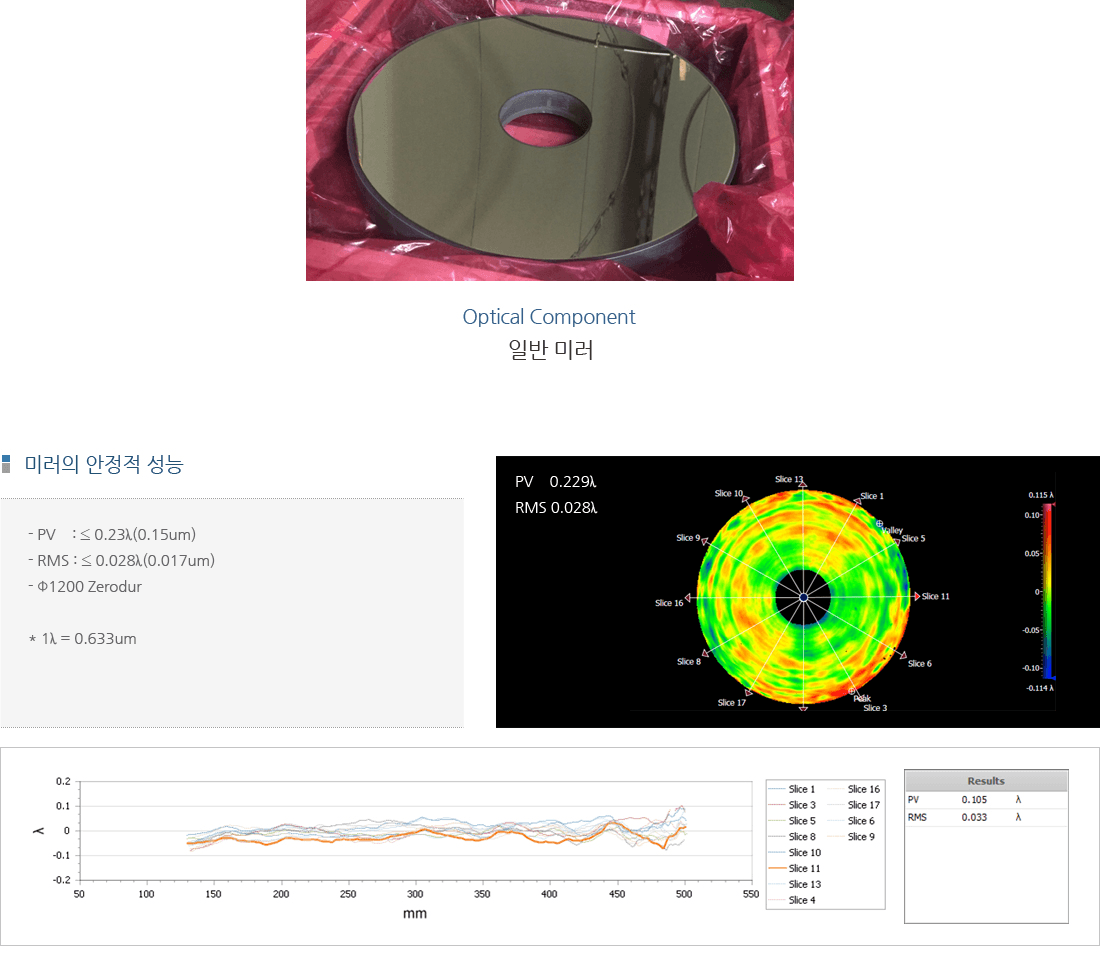Screen dimensions: 1100x964
Task: Click the 'Slice 5' marker on the map
Action: (x=912, y=539)
